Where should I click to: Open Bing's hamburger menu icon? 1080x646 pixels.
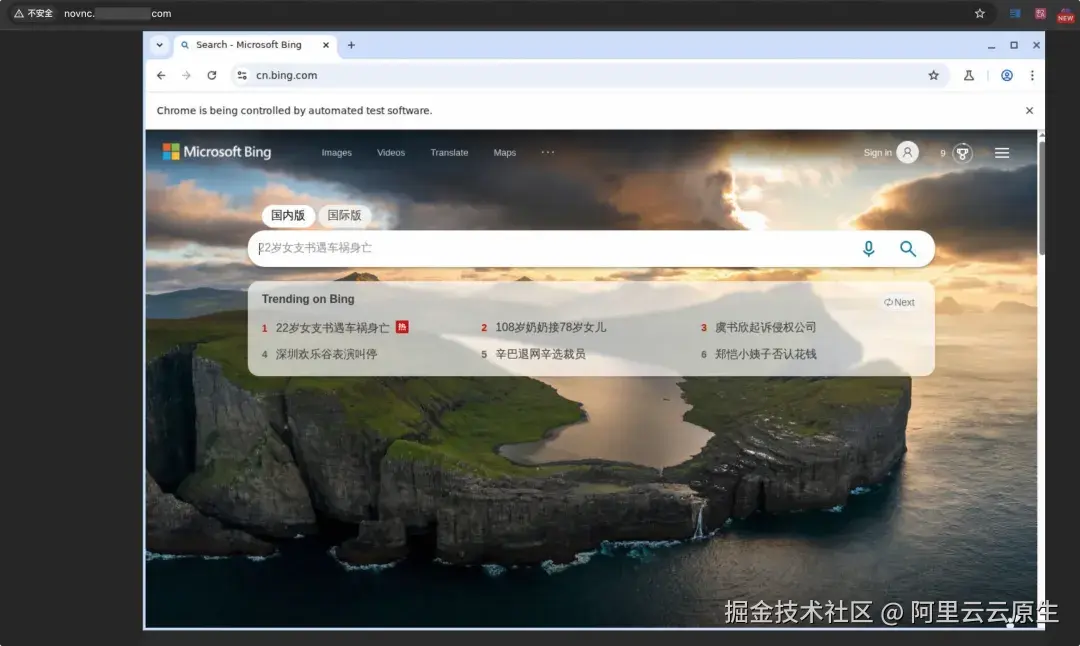click(x=1001, y=152)
